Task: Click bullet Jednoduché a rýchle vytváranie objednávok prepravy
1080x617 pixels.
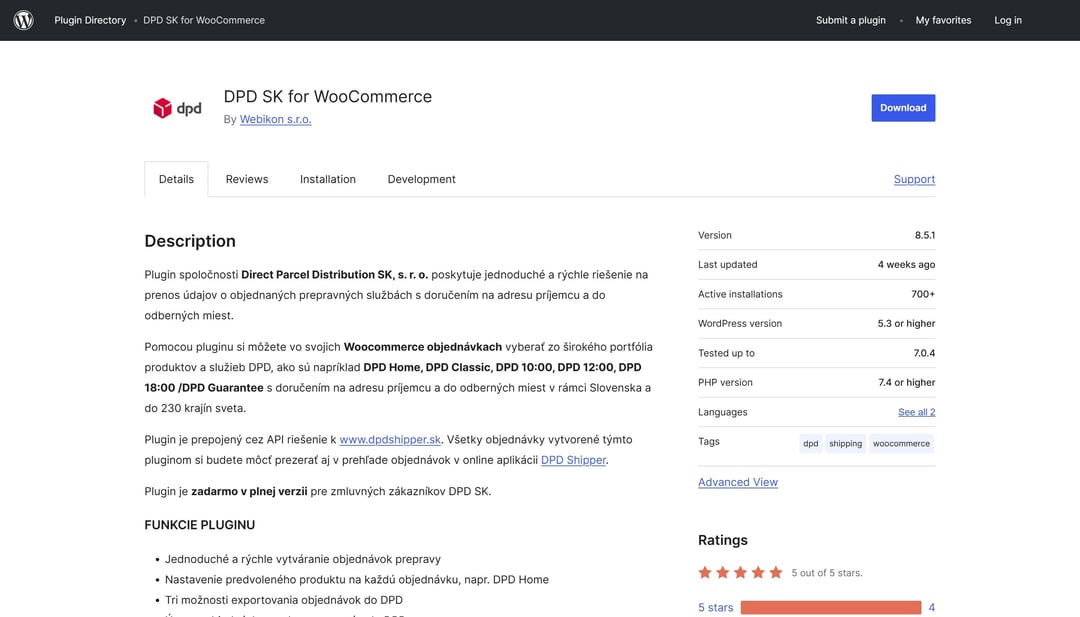Action: coord(302,559)
